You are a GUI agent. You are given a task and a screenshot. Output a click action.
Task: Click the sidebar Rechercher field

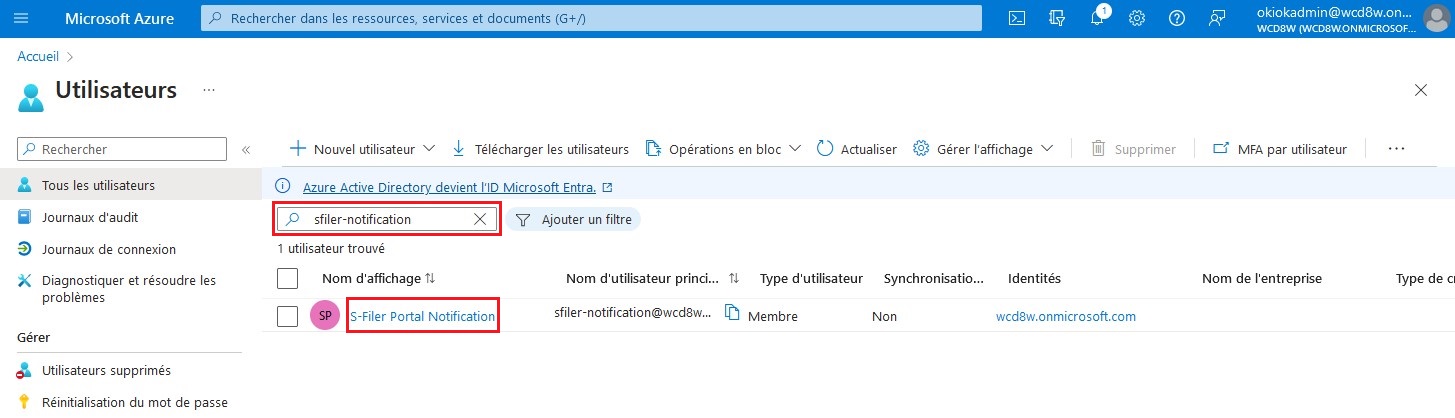(x=122, y=149)
